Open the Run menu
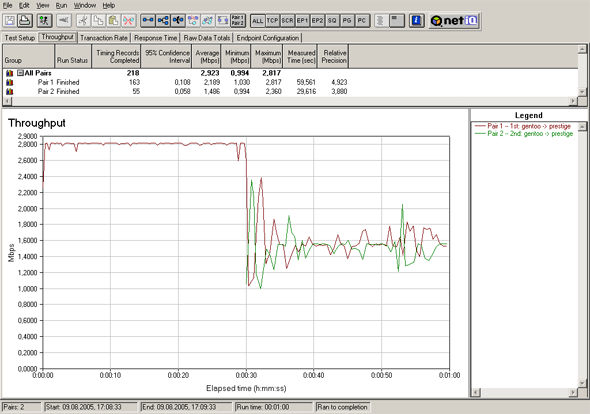Screen dimensions: 590x414 pyautogui.click(x=61, y=5)
